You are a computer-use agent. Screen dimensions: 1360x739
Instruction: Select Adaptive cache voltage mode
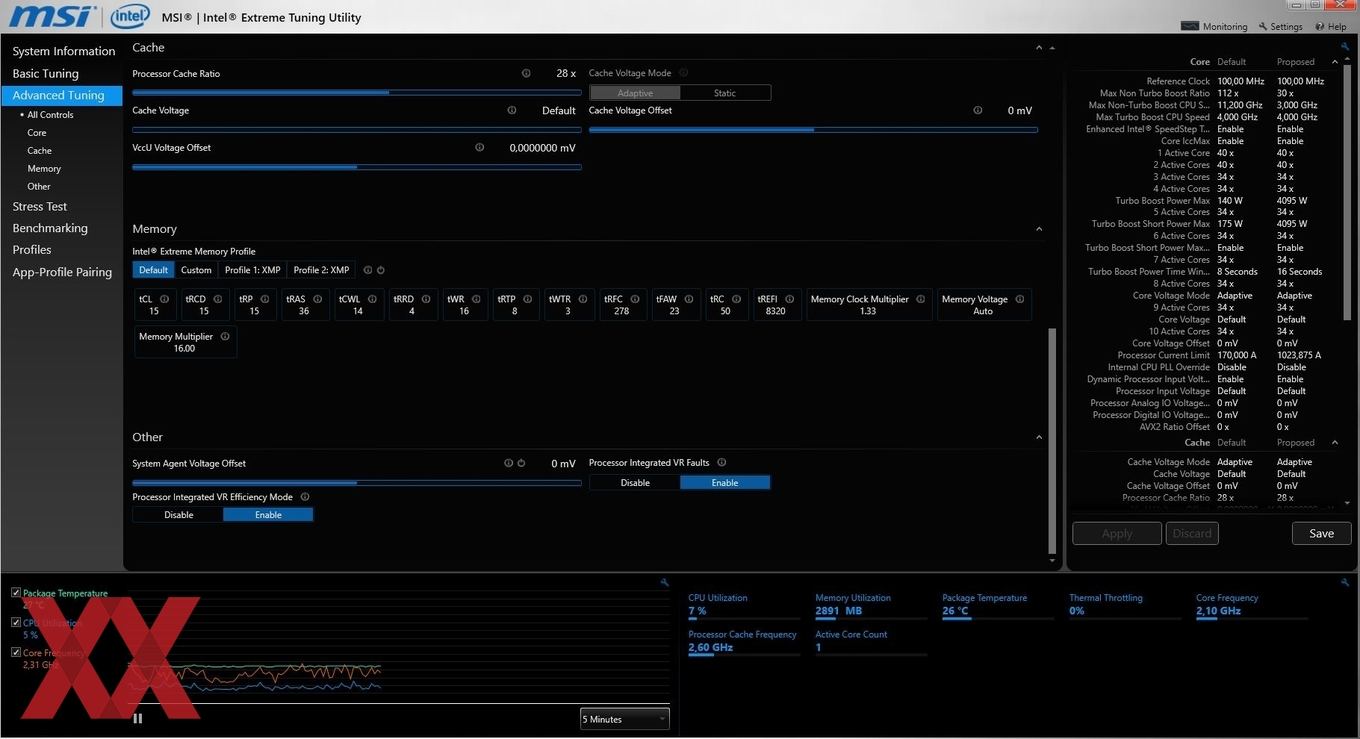635,93
